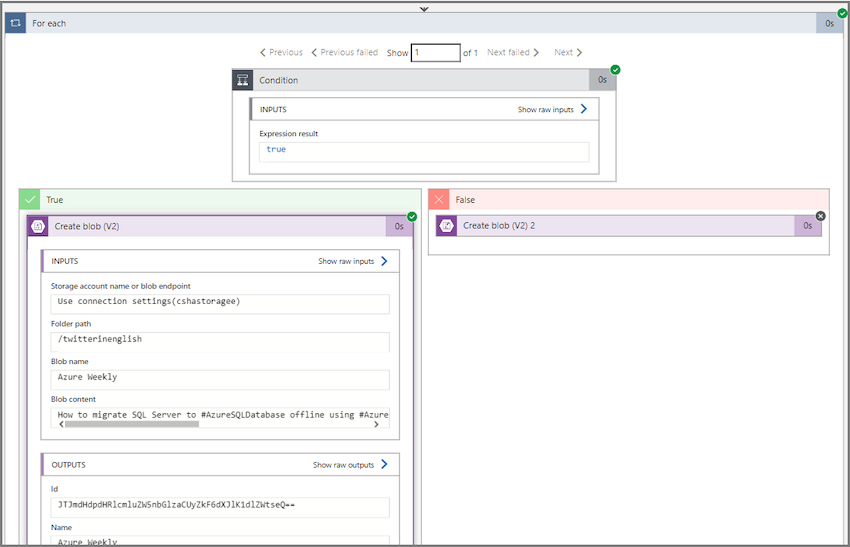
Task: Click the green checkmark icon on True branch
Action: tap(30, 200)
